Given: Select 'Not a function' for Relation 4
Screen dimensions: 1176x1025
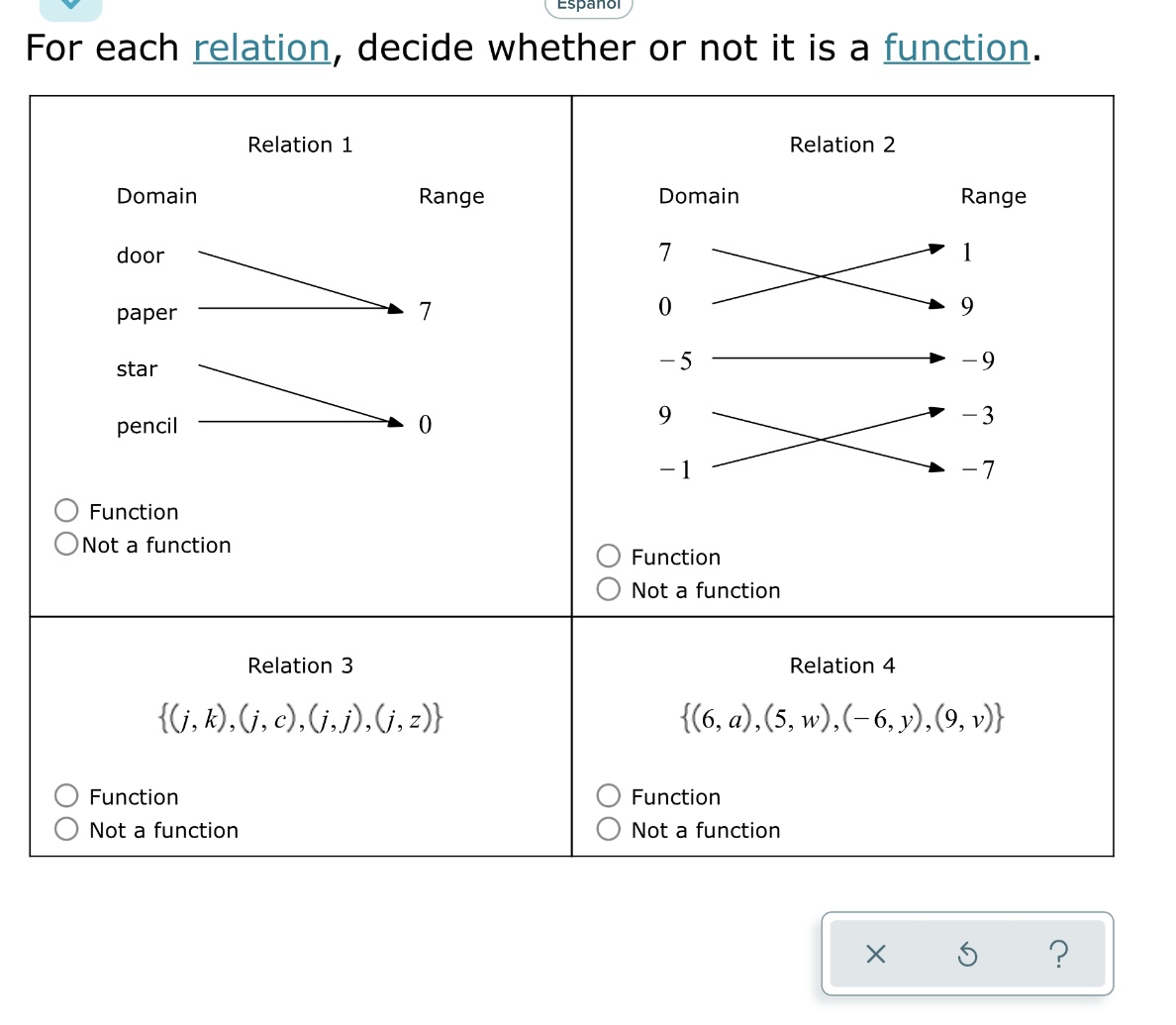Looking at the screenshot, I should (x=608, y=828).
